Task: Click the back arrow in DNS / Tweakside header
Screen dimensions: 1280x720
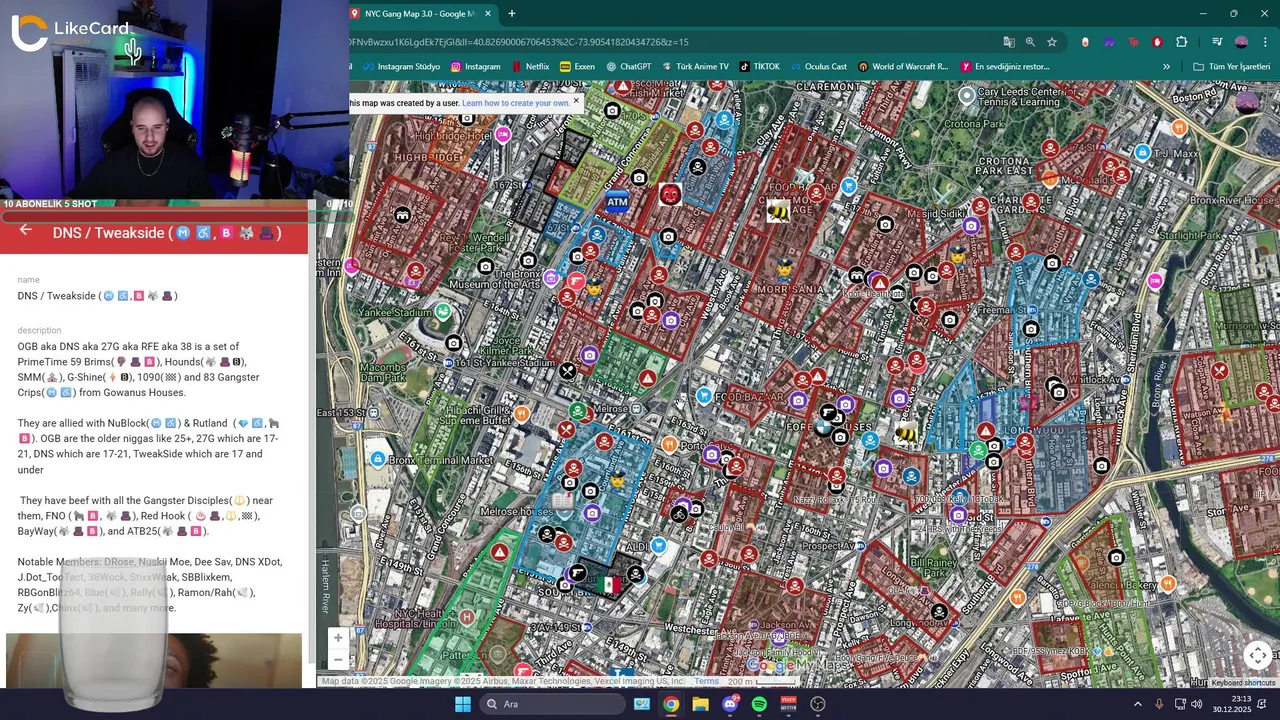Action: click(x=26, y=231)
